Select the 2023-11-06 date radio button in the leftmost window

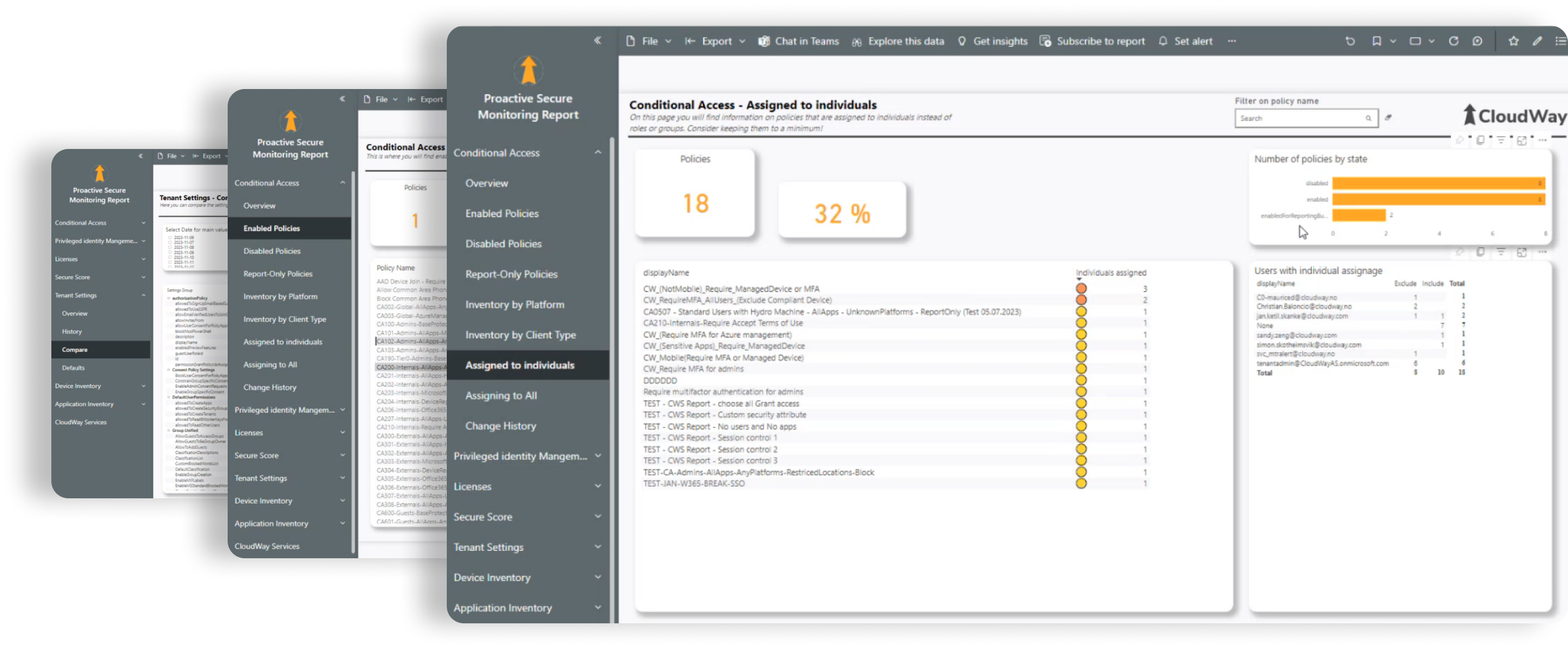[x=171, y=238]
